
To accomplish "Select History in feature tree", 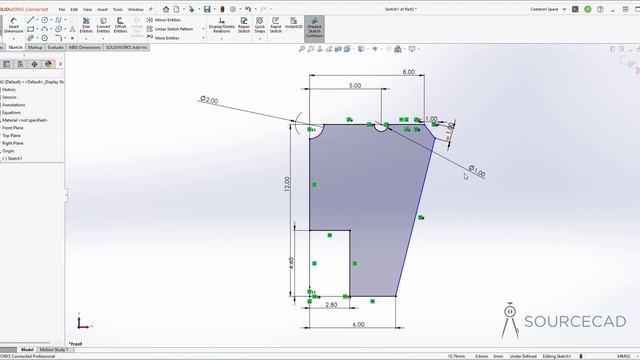I will (9, 89).
